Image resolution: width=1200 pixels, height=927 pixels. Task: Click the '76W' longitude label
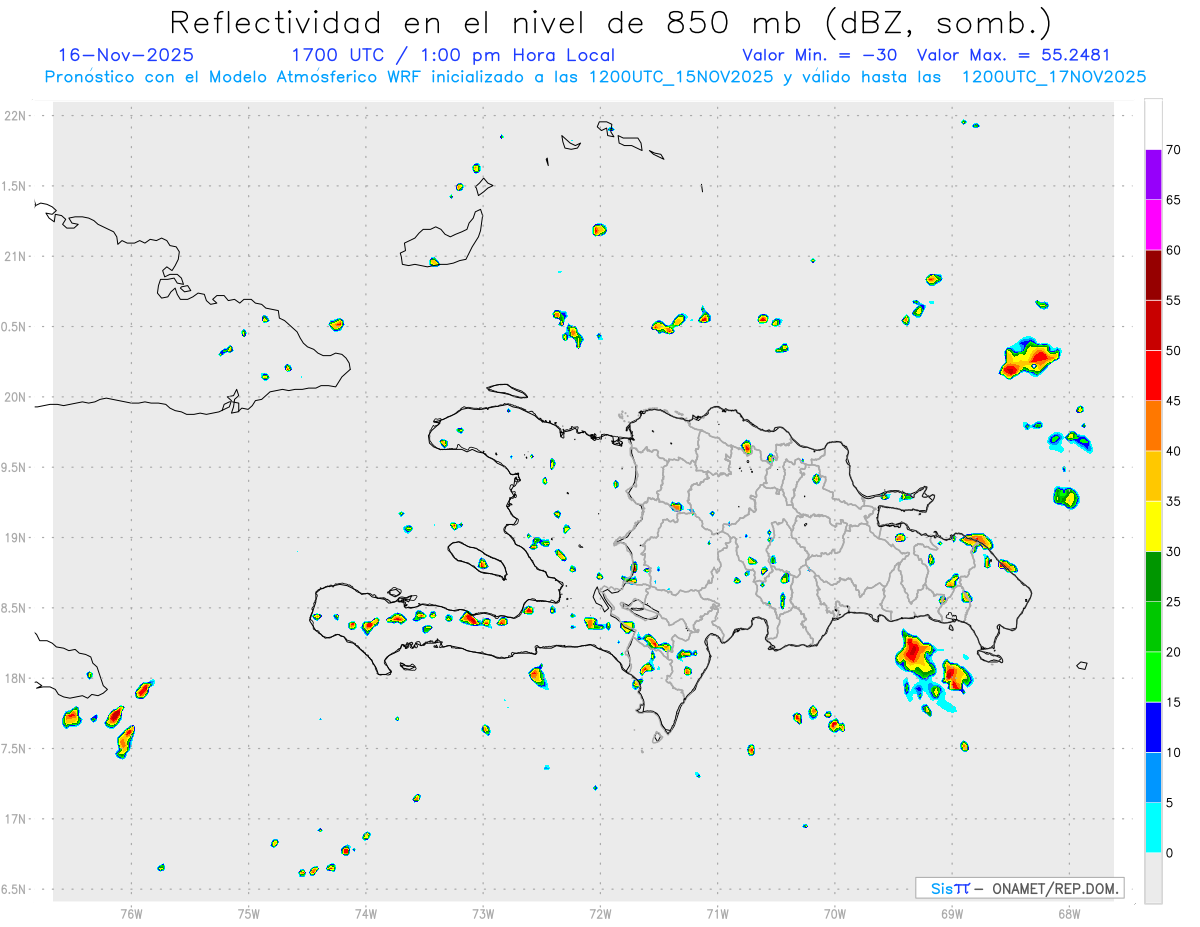coord(131,914)
